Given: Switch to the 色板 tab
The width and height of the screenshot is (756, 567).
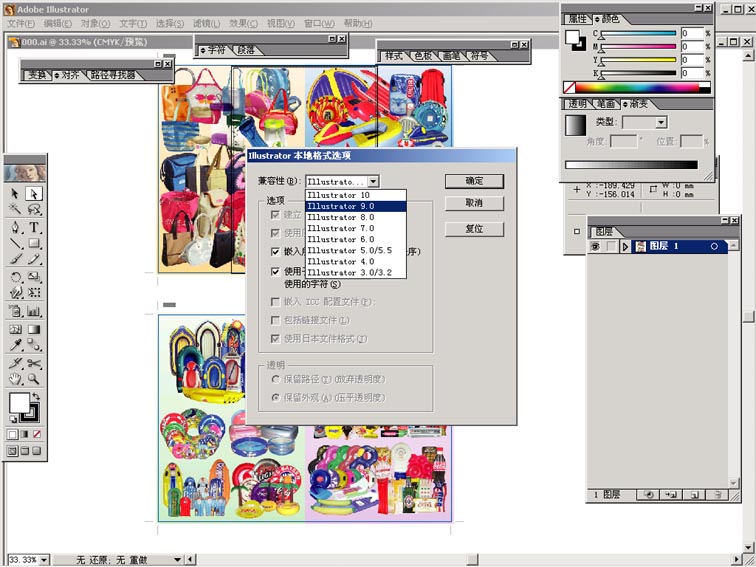Looking at the screenshot, I should 423,56.
